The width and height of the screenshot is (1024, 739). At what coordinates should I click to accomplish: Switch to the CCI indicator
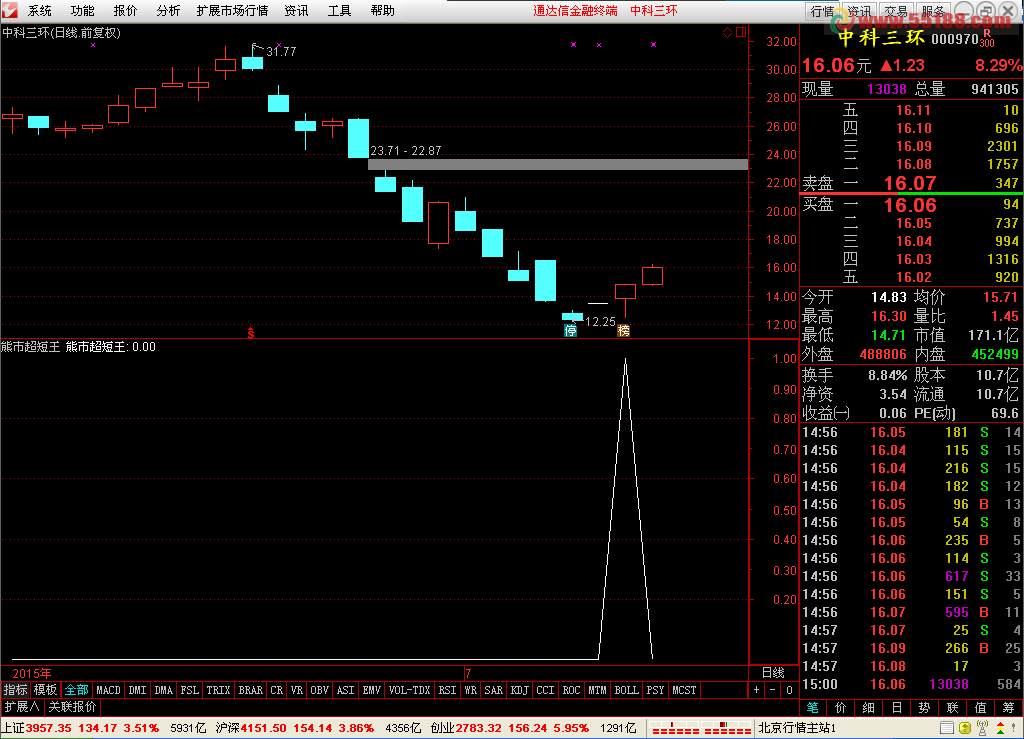pos(545,689)
